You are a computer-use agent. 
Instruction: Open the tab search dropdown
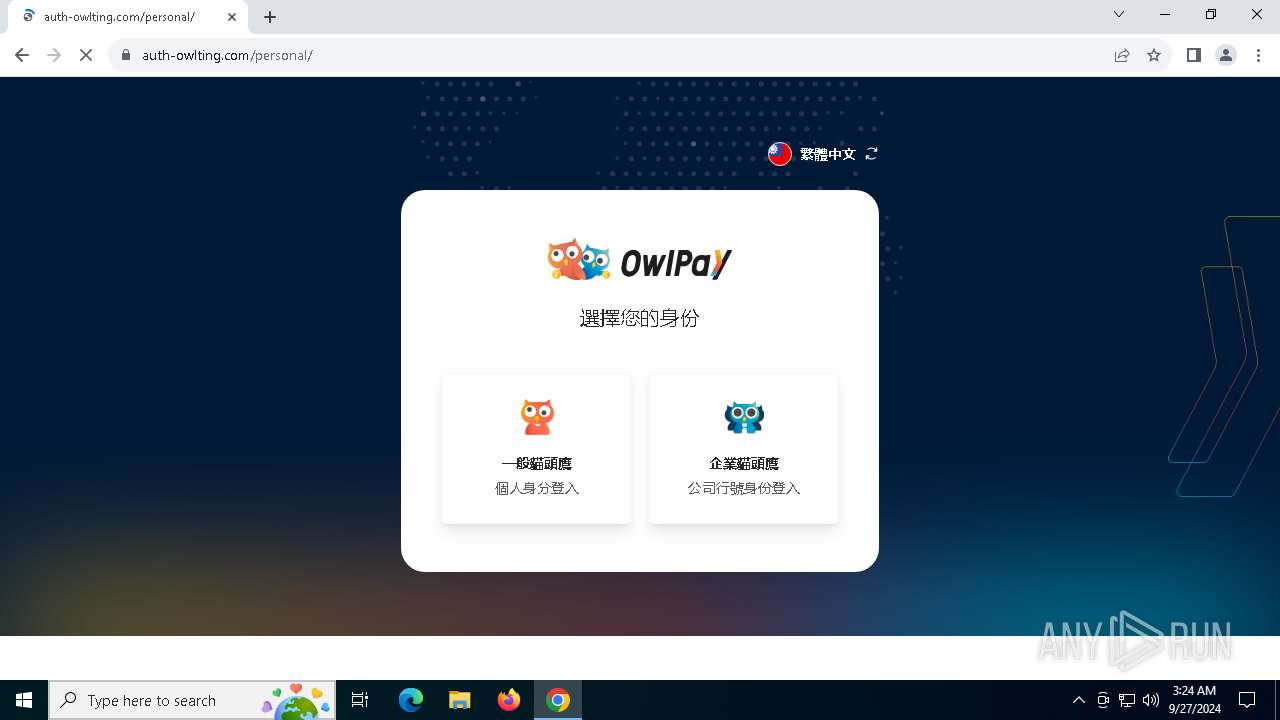point(1119,15)
